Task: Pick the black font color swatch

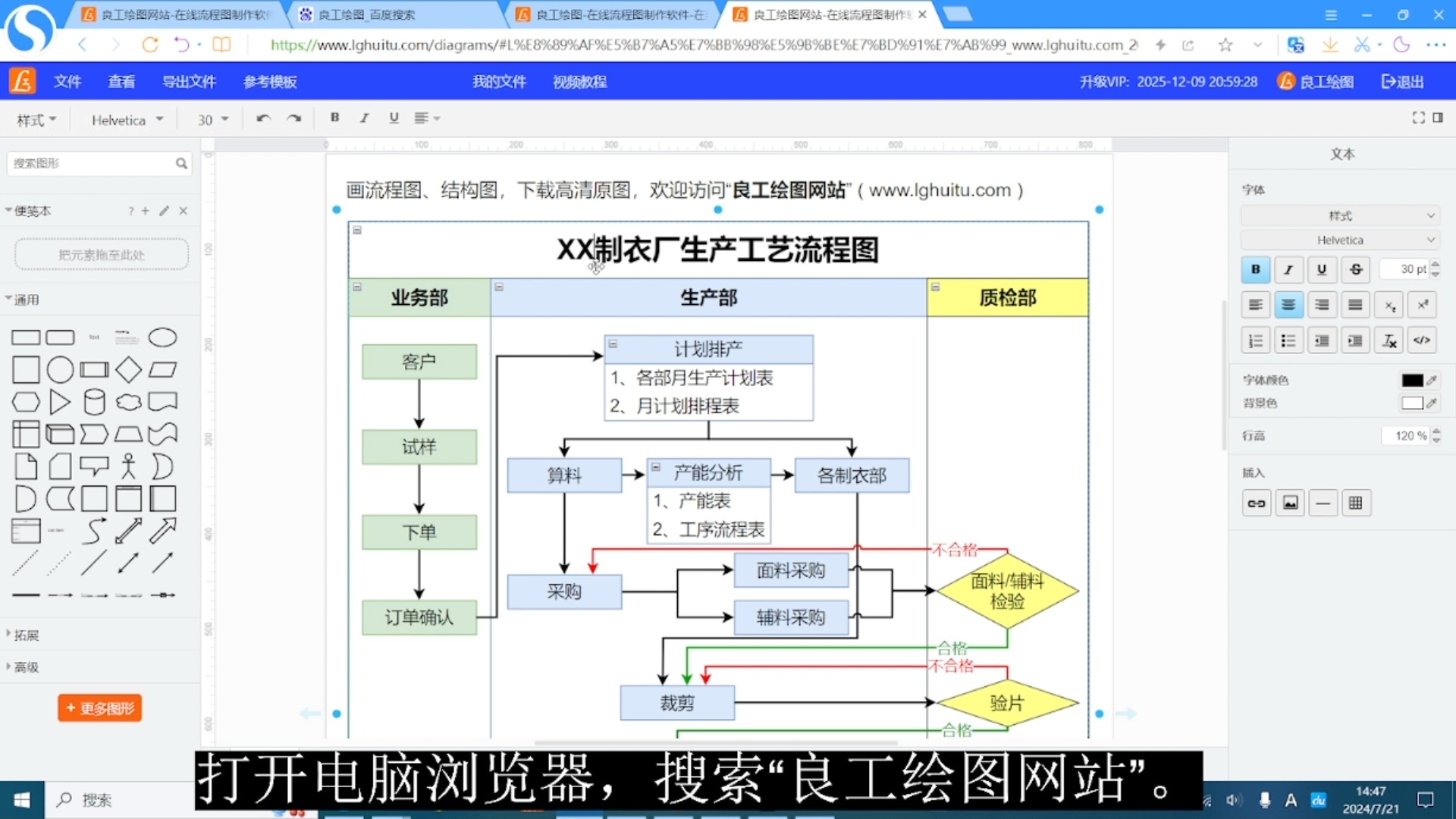Action: (1412, 380)
